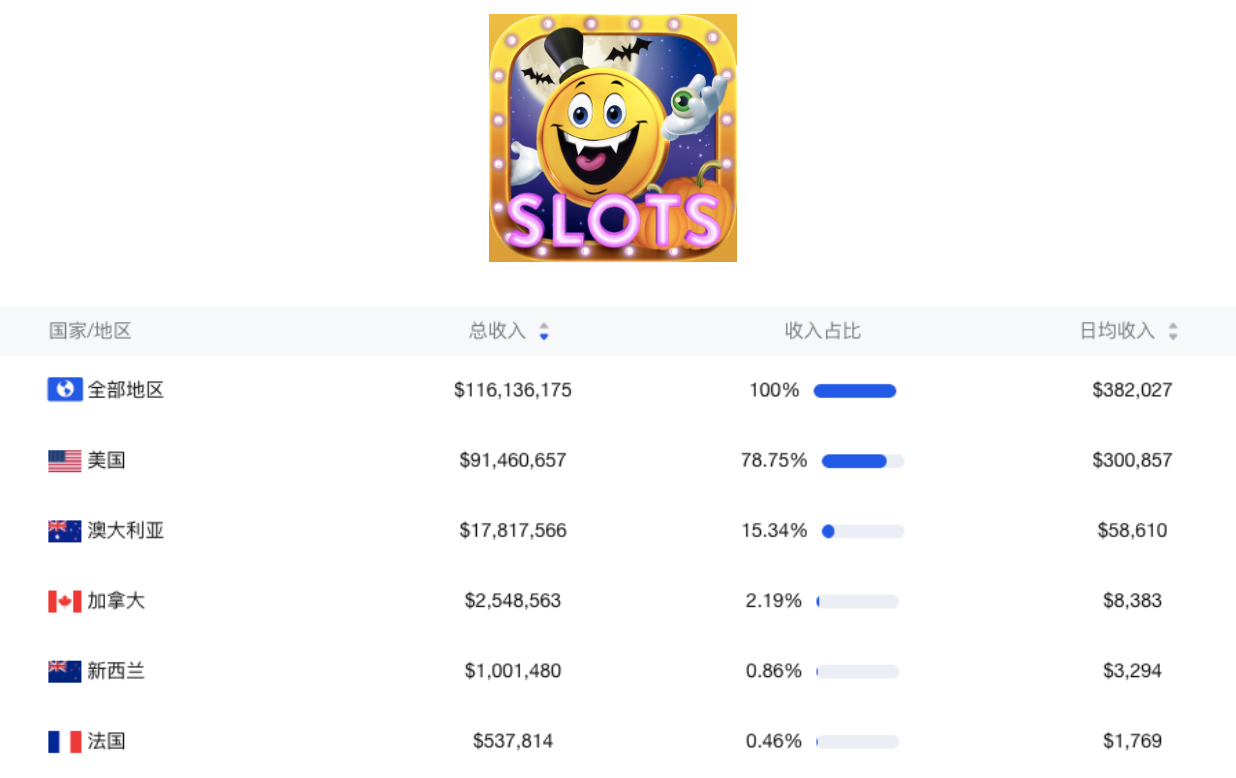Click the United States flag icon
This screenshot has width=1236, height=778.
[65, 461]
